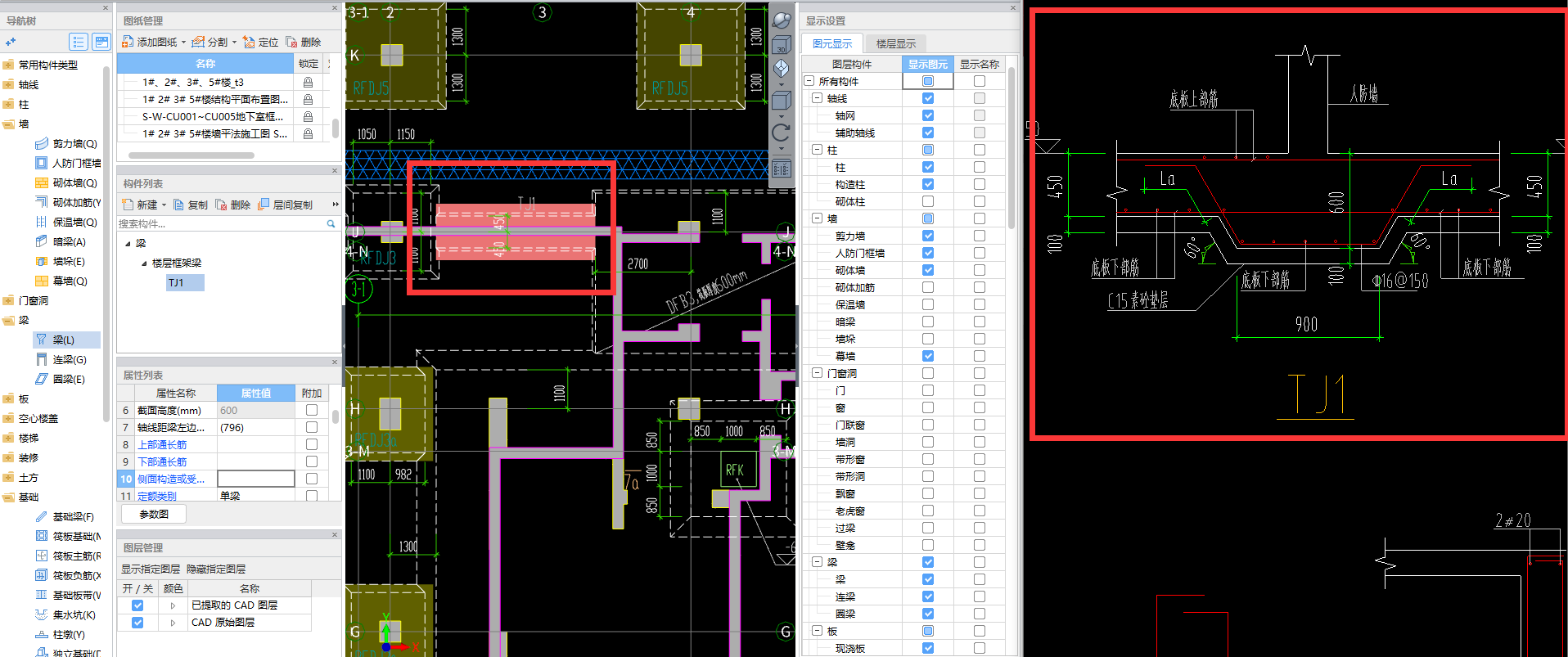This screenshot has width=1568, height=657.
Task: Check 显示图元 for 砌体柱
Action: [928, 201]
